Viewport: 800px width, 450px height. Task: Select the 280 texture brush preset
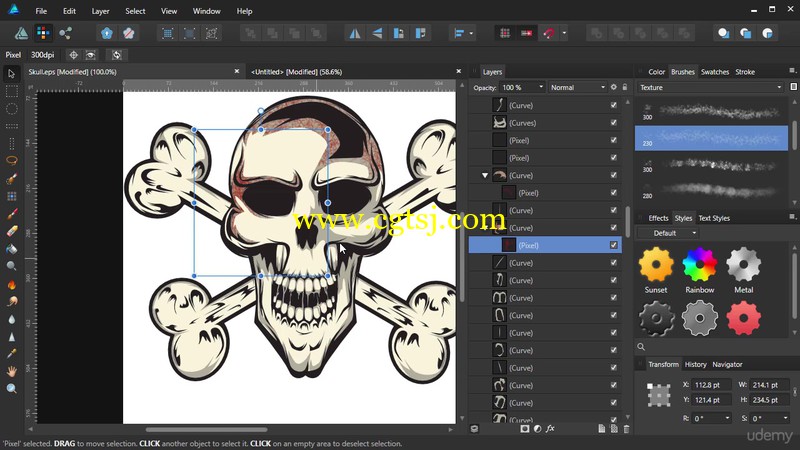coord(712,190)
